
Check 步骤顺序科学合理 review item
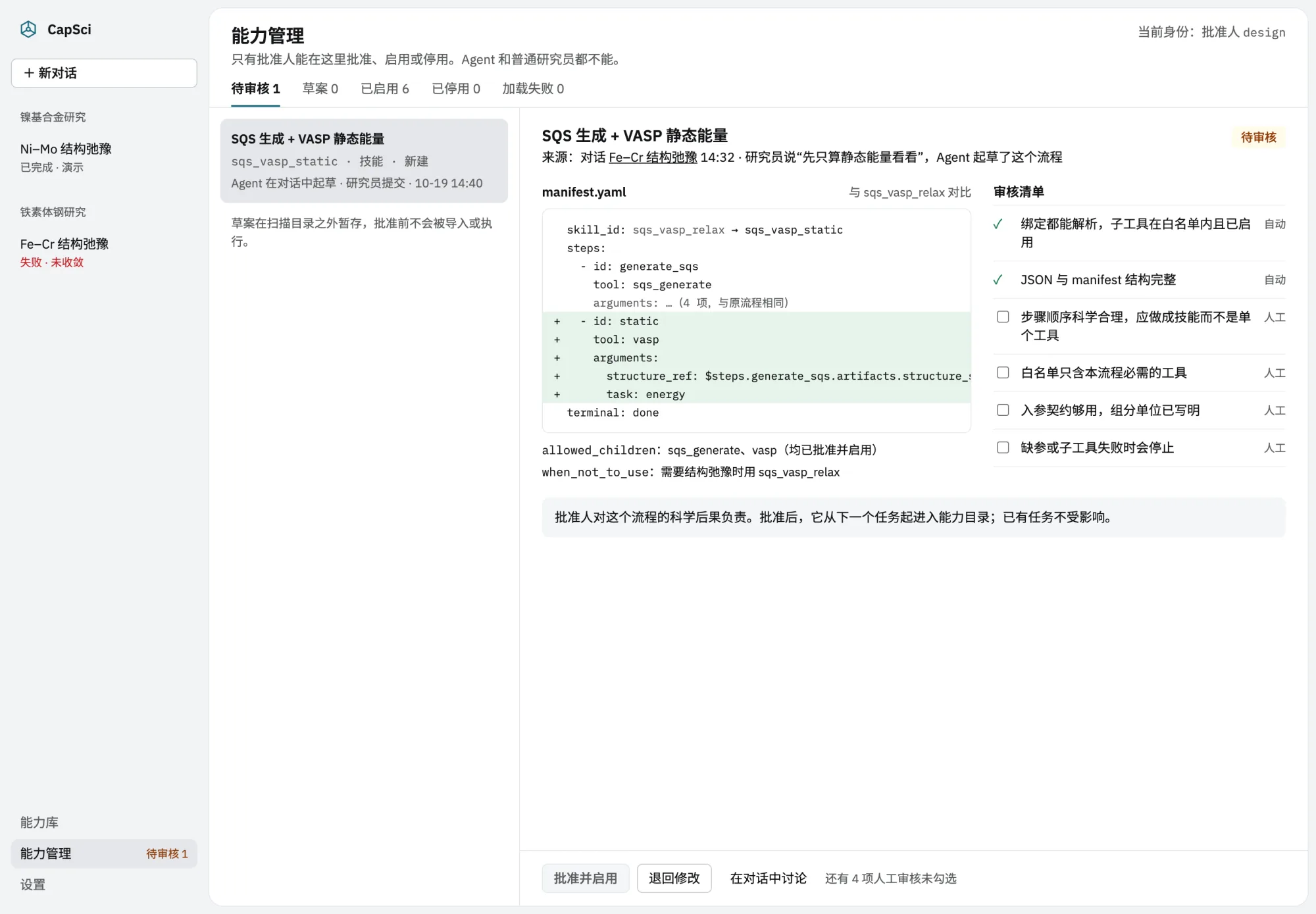point(1003,317)
